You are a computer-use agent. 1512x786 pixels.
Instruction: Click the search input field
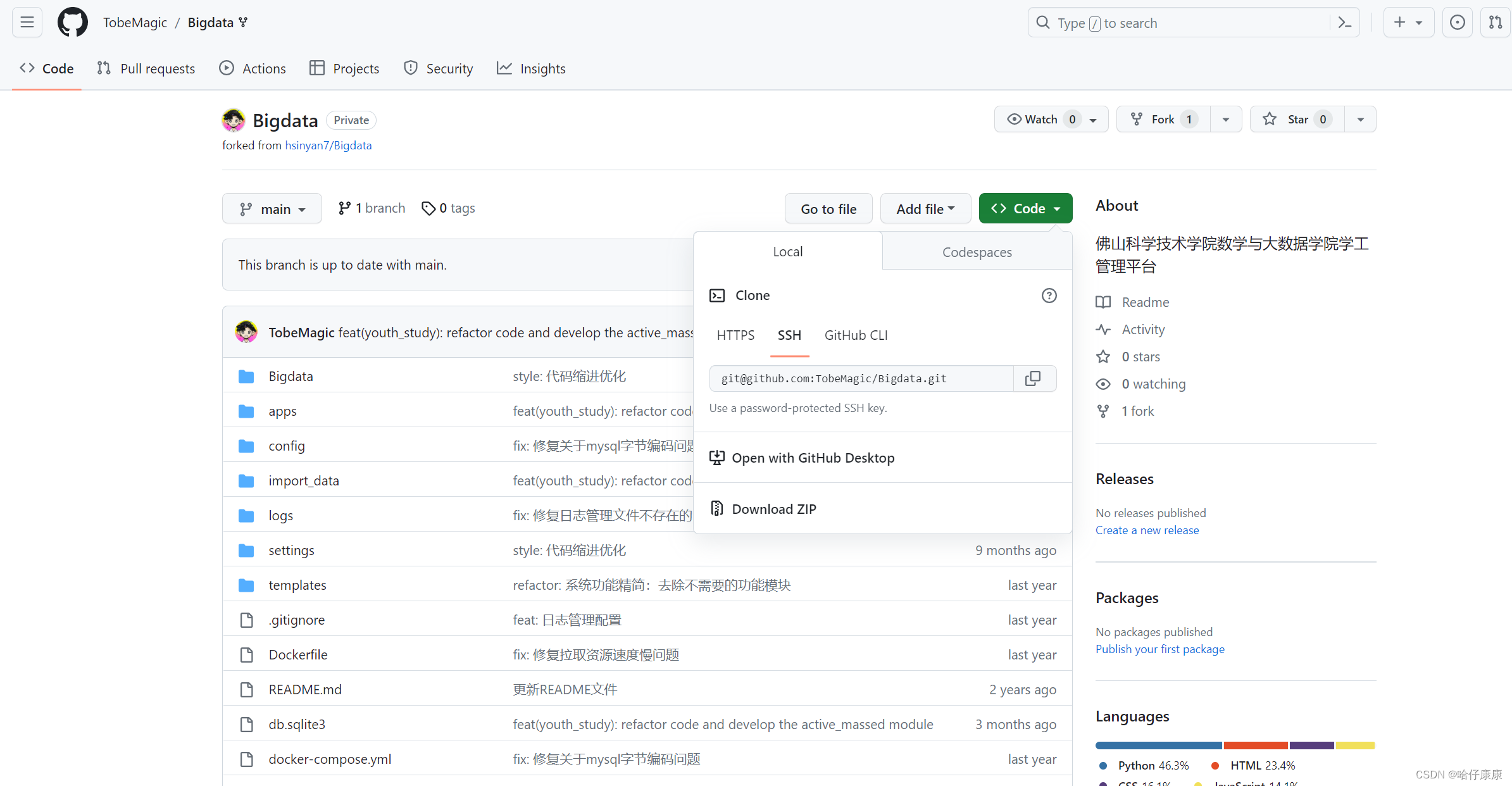coord(1190,22)
